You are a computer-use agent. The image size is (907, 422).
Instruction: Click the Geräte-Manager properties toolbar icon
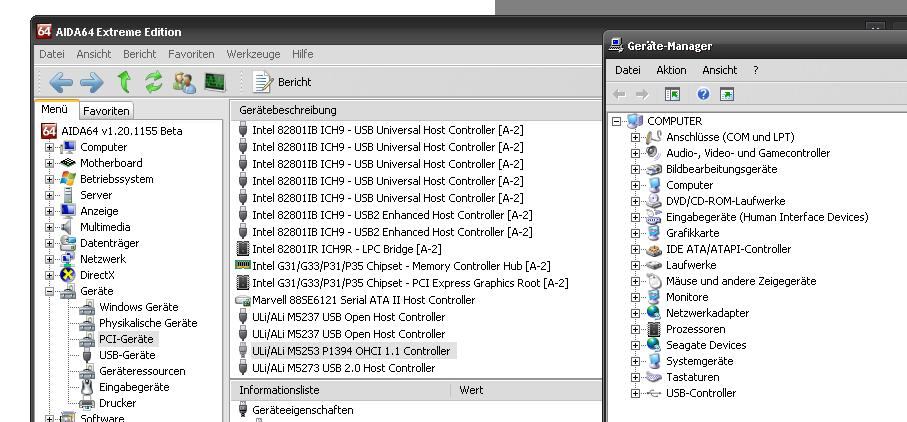pyautogui.click(x=672, y=94)
